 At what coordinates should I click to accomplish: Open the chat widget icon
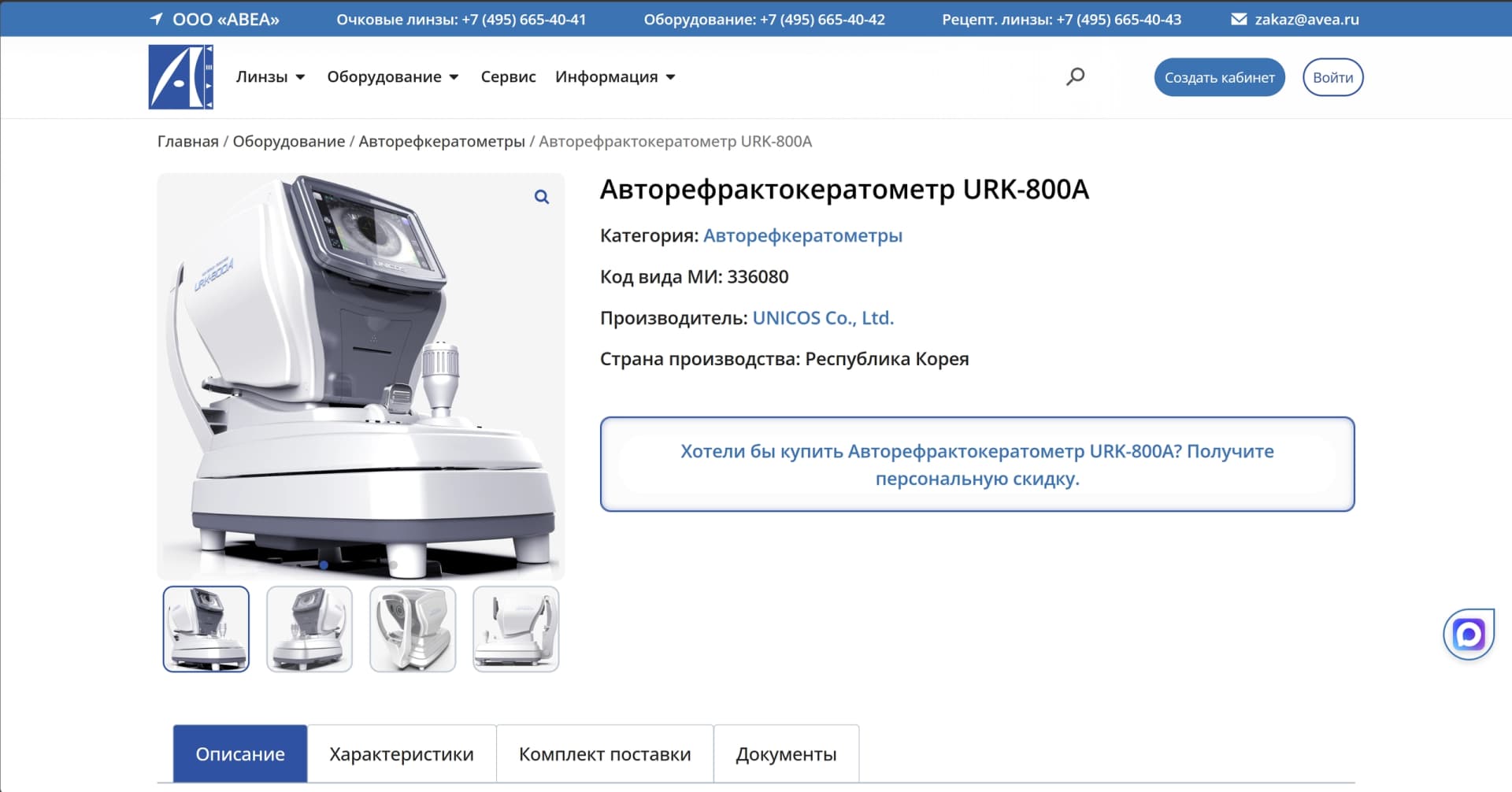[1469, 634]
